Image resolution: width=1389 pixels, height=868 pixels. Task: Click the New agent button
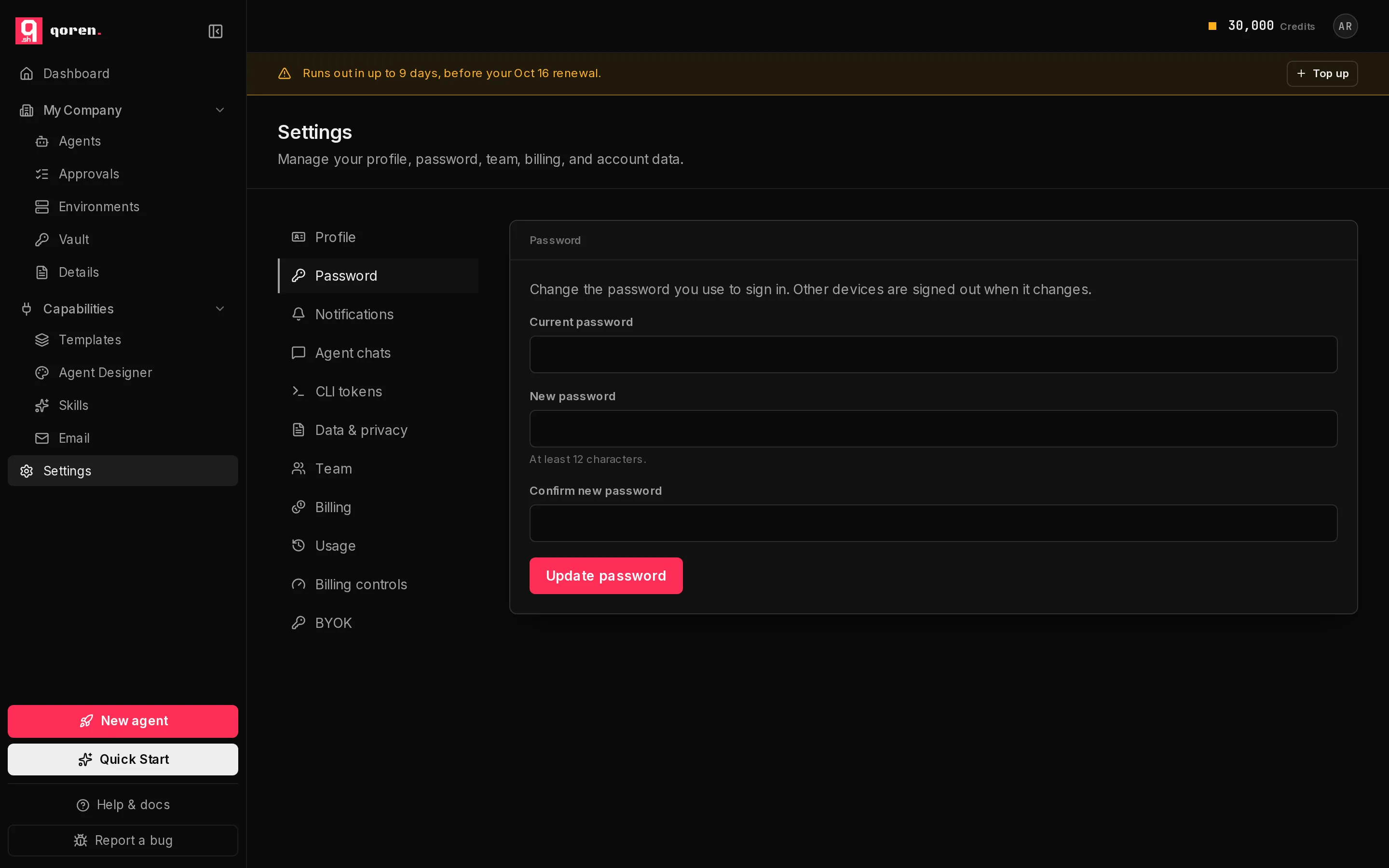[123, 721]
